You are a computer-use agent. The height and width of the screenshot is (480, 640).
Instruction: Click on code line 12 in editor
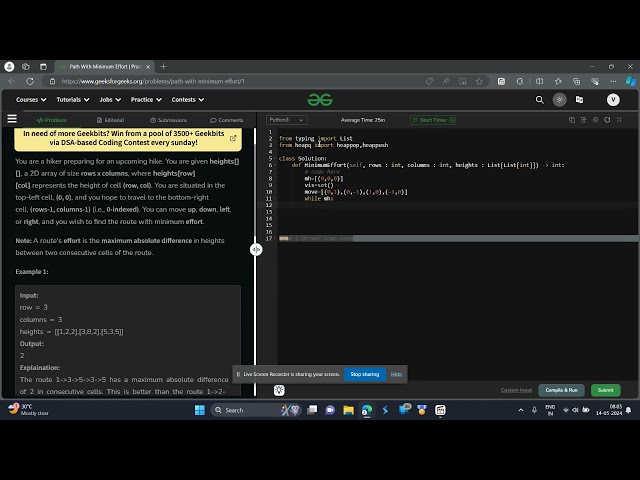[x=457, y=205]
